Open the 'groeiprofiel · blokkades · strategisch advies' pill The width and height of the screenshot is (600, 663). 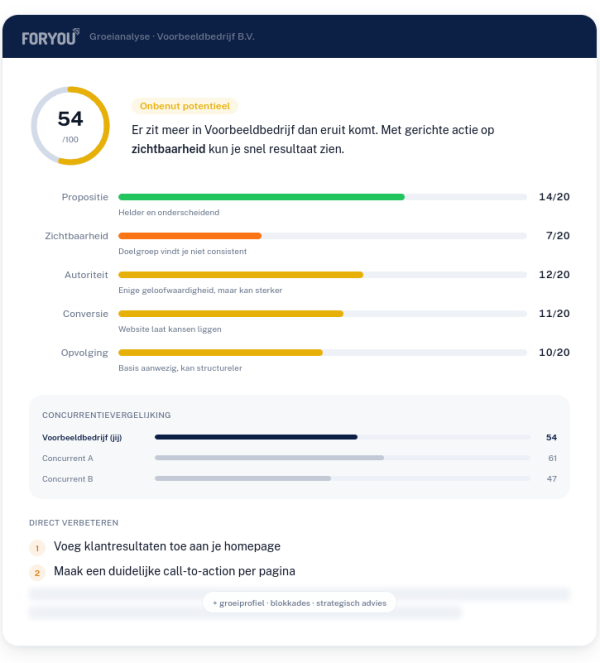300,603
